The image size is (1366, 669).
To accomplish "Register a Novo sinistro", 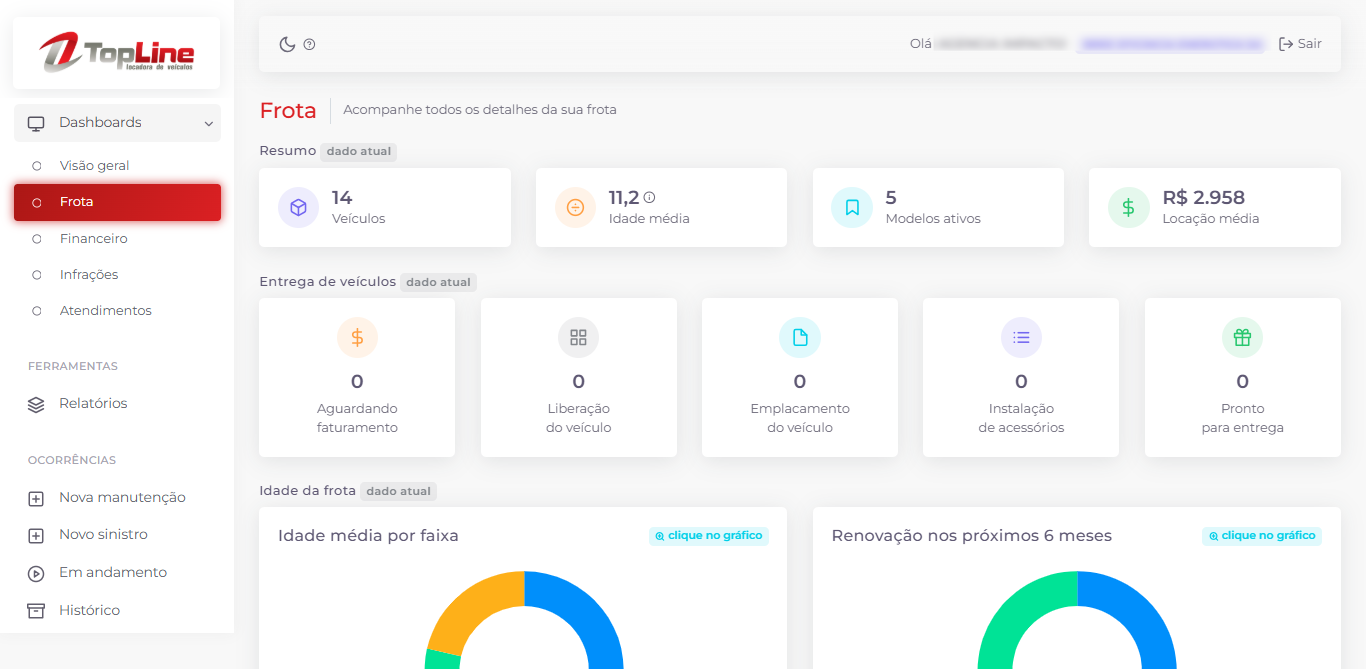I will (103, 535).
